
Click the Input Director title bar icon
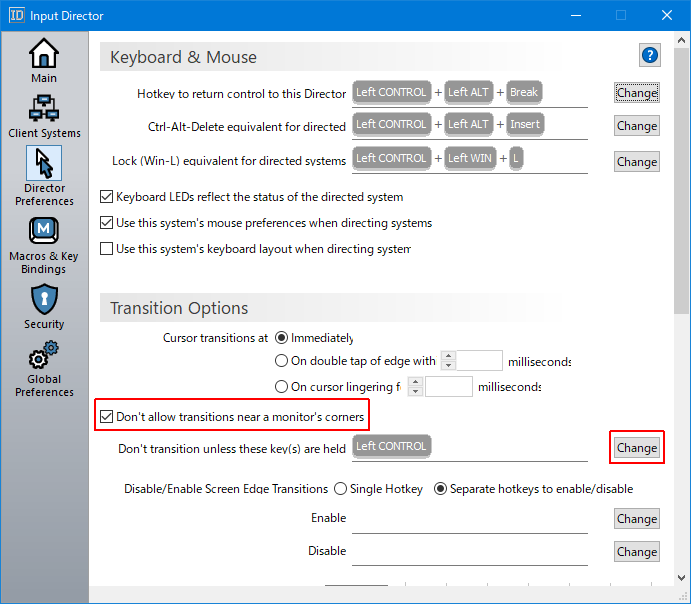(x=16, y=16)
